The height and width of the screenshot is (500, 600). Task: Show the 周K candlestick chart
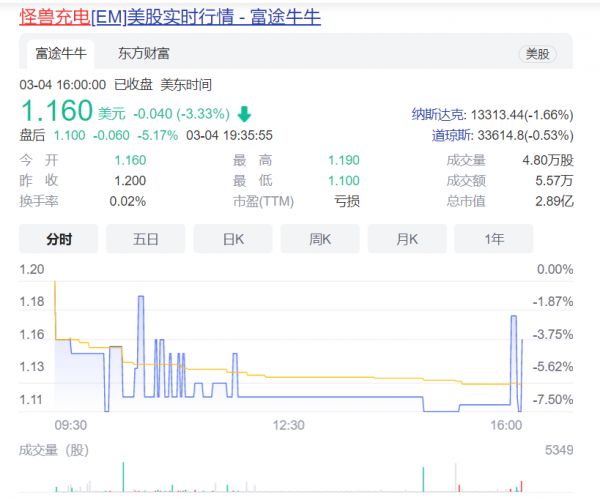(x=320, y=238)
